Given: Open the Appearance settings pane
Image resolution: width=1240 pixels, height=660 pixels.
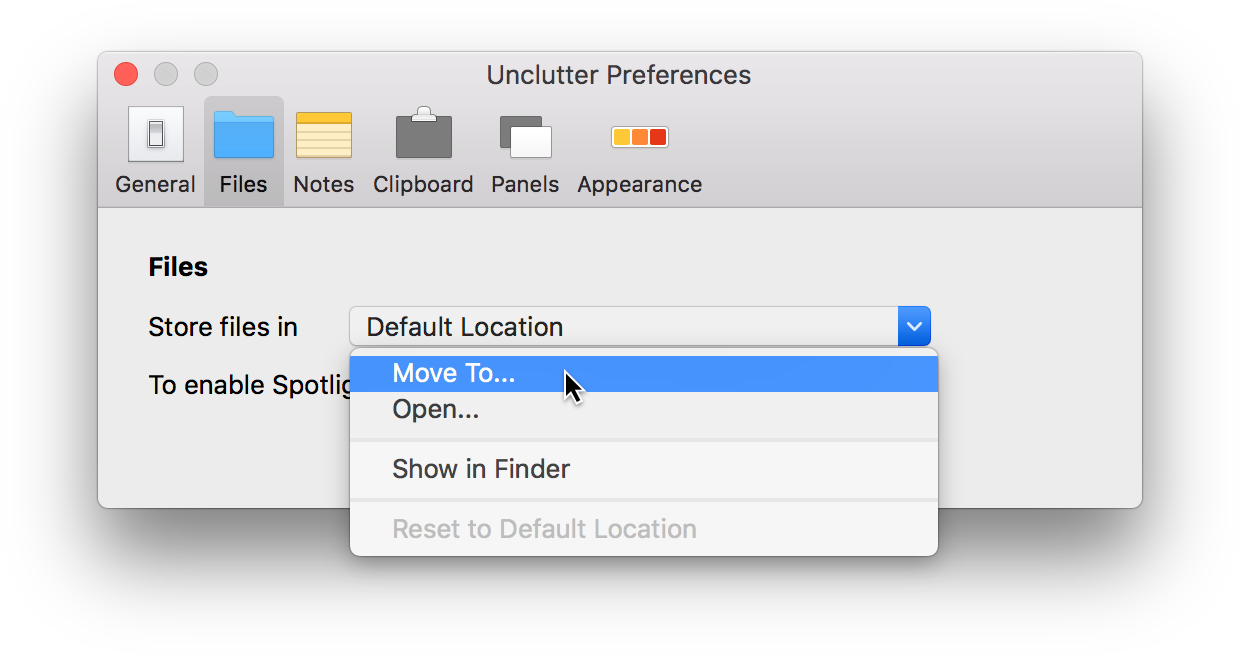Looking at the screenshot, I should pyautogui.click(x=639, y=148).
